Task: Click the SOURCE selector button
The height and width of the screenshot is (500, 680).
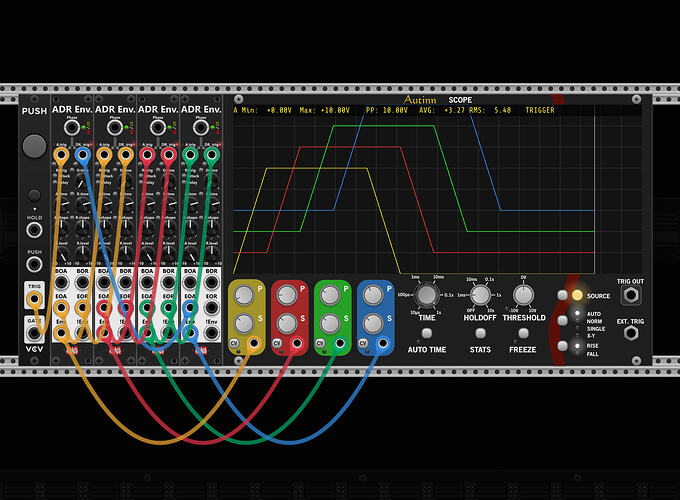Action: click(x=562, y=295)
